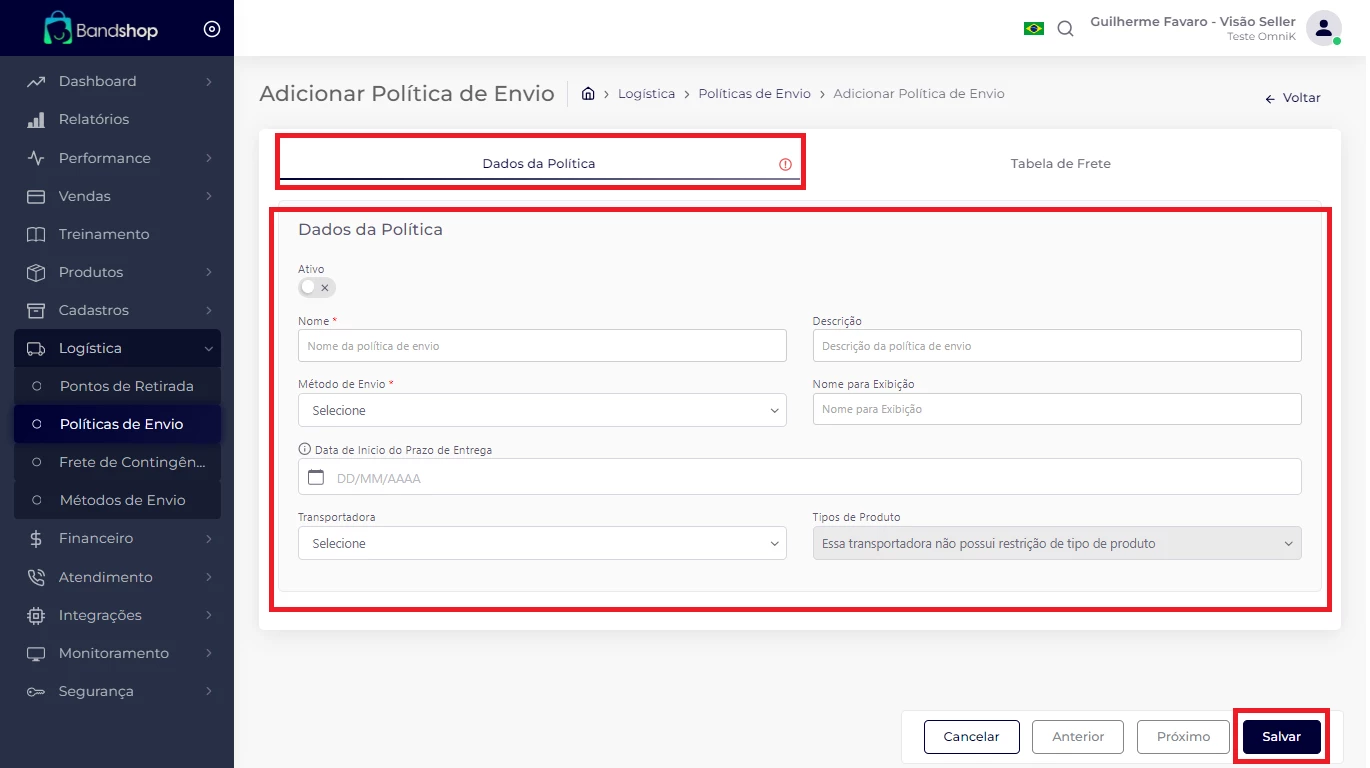Collapse the Logística sidebar menu
The width and height of the screenshot is (1370, 768).
click(118, 348)
